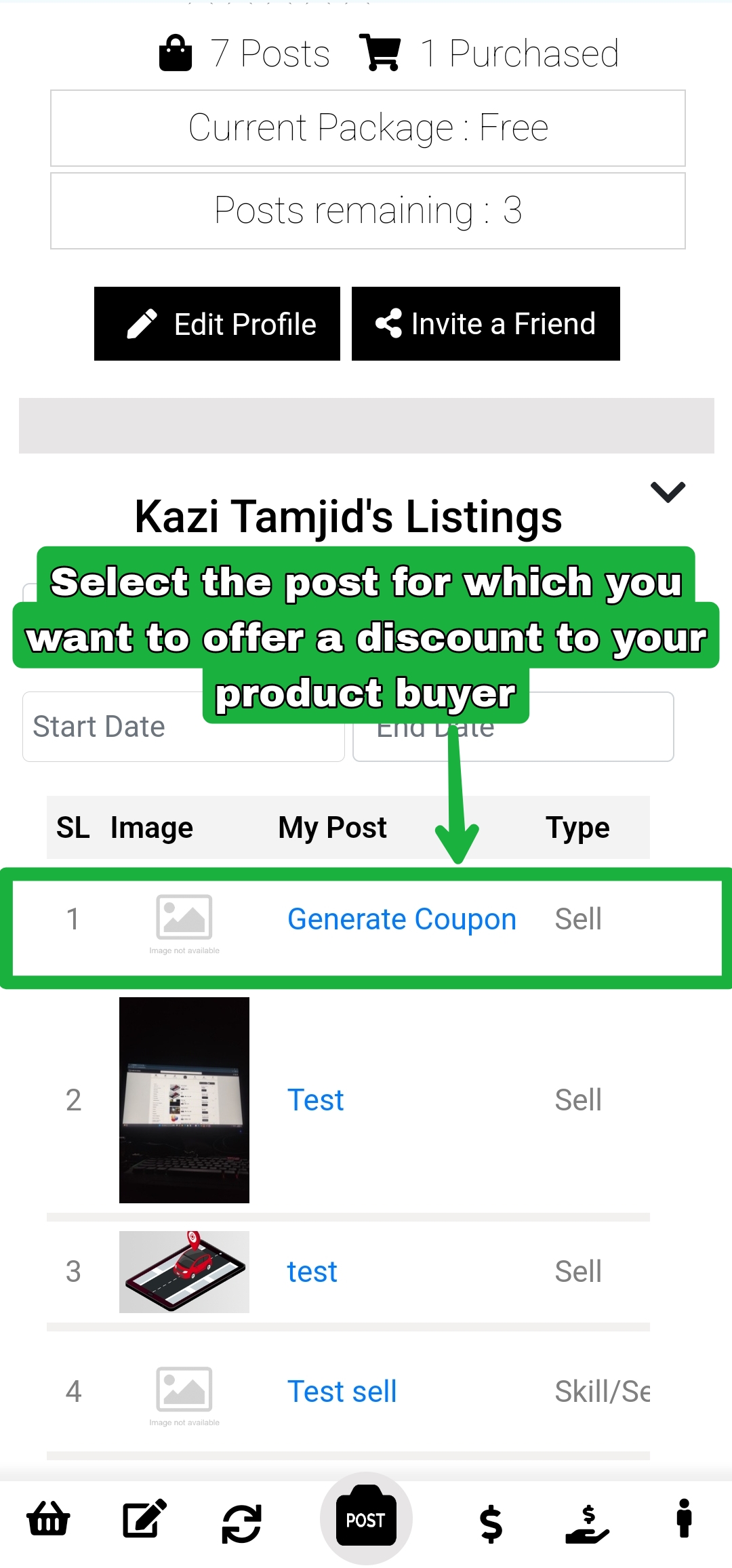This screenshot has height=1568, width=732.
Task: Open the lowercase 'test' post in row 3
Action: point(312,1272)
